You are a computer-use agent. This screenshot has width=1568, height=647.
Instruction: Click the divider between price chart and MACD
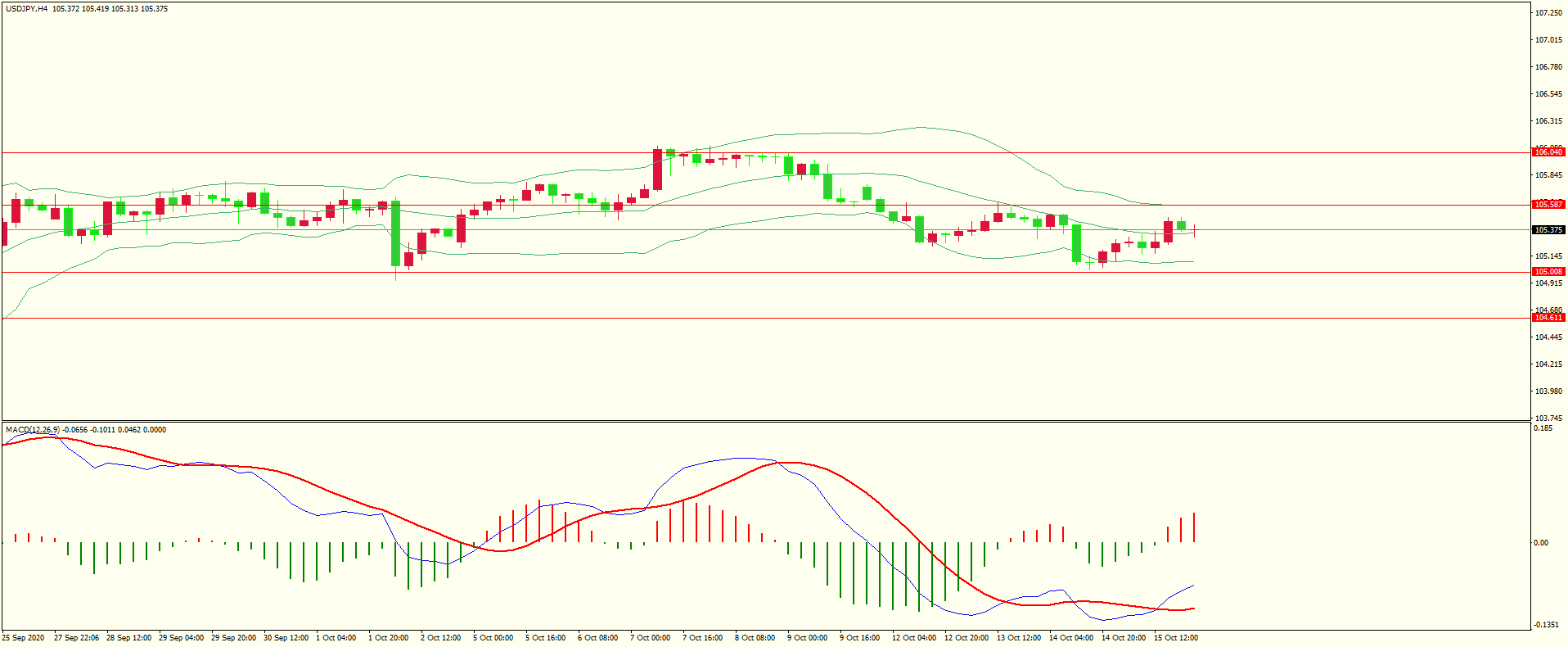click(x=765, y=422)
